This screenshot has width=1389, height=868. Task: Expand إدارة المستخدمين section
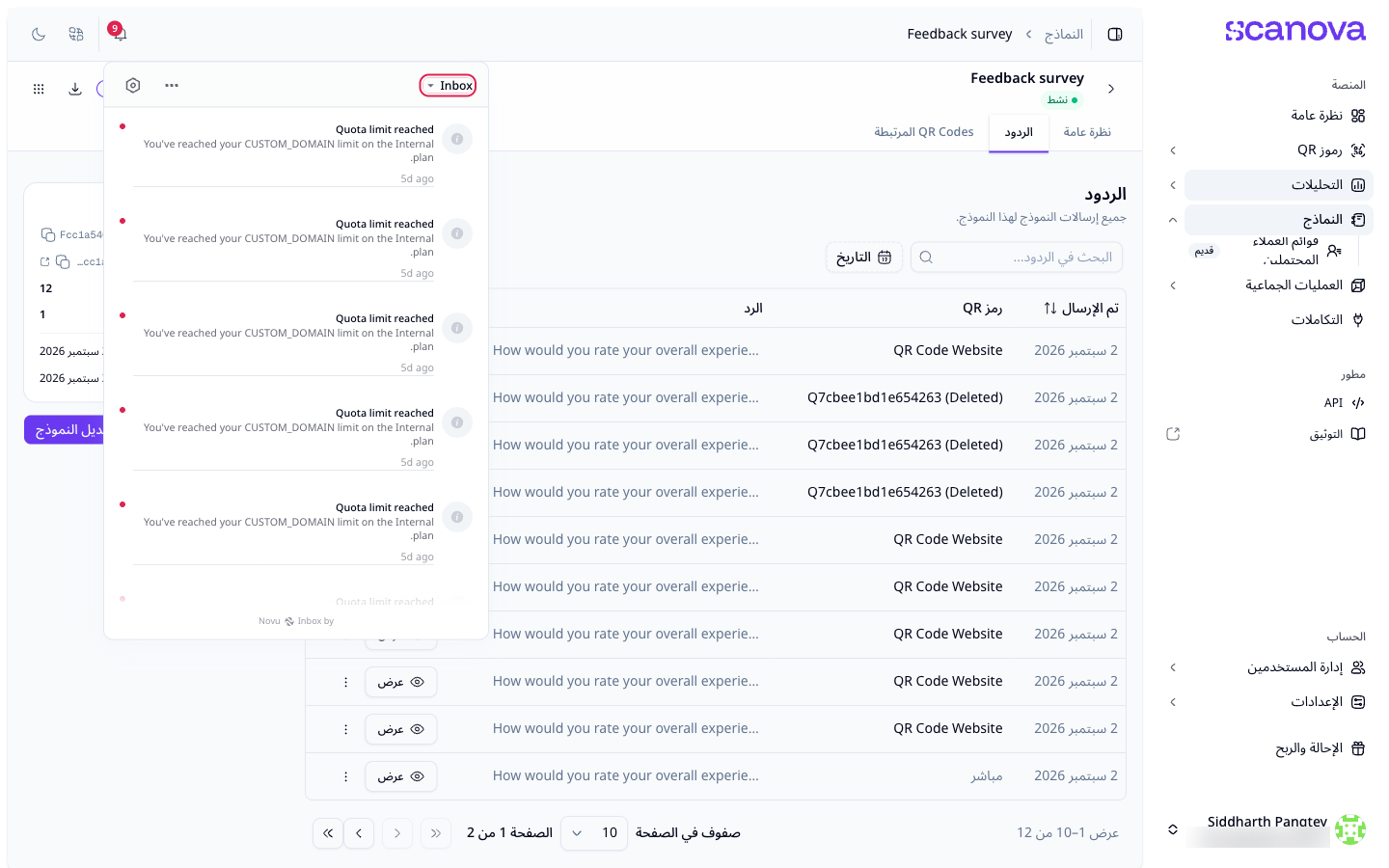(1279, 667)
